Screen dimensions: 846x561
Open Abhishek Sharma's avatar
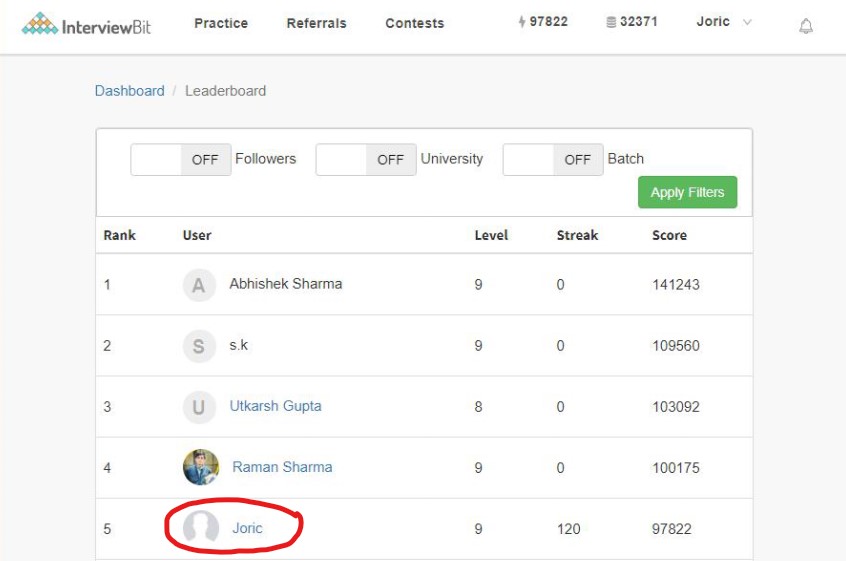199,284
